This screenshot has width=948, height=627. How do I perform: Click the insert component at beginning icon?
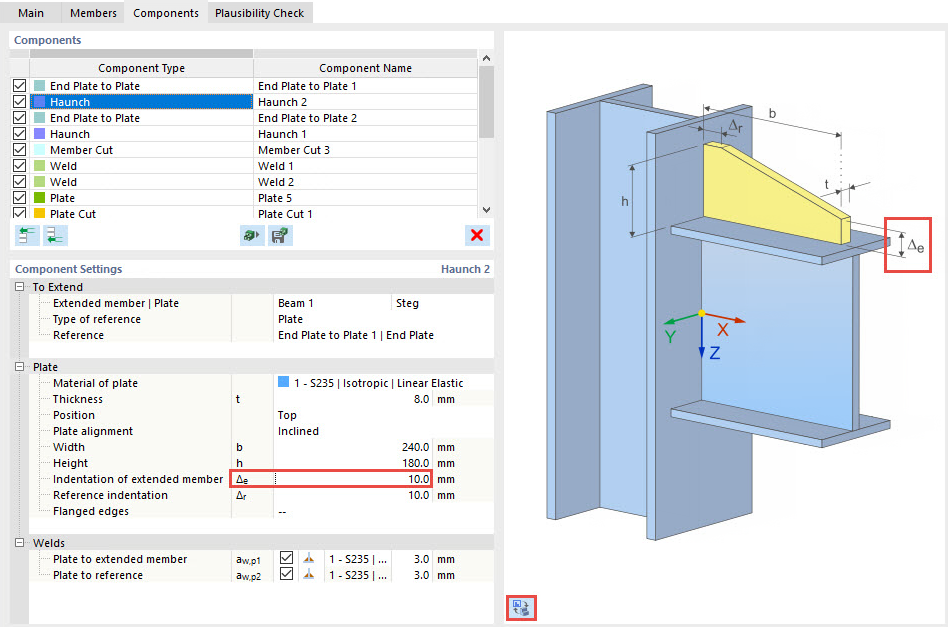pos(27,235)
